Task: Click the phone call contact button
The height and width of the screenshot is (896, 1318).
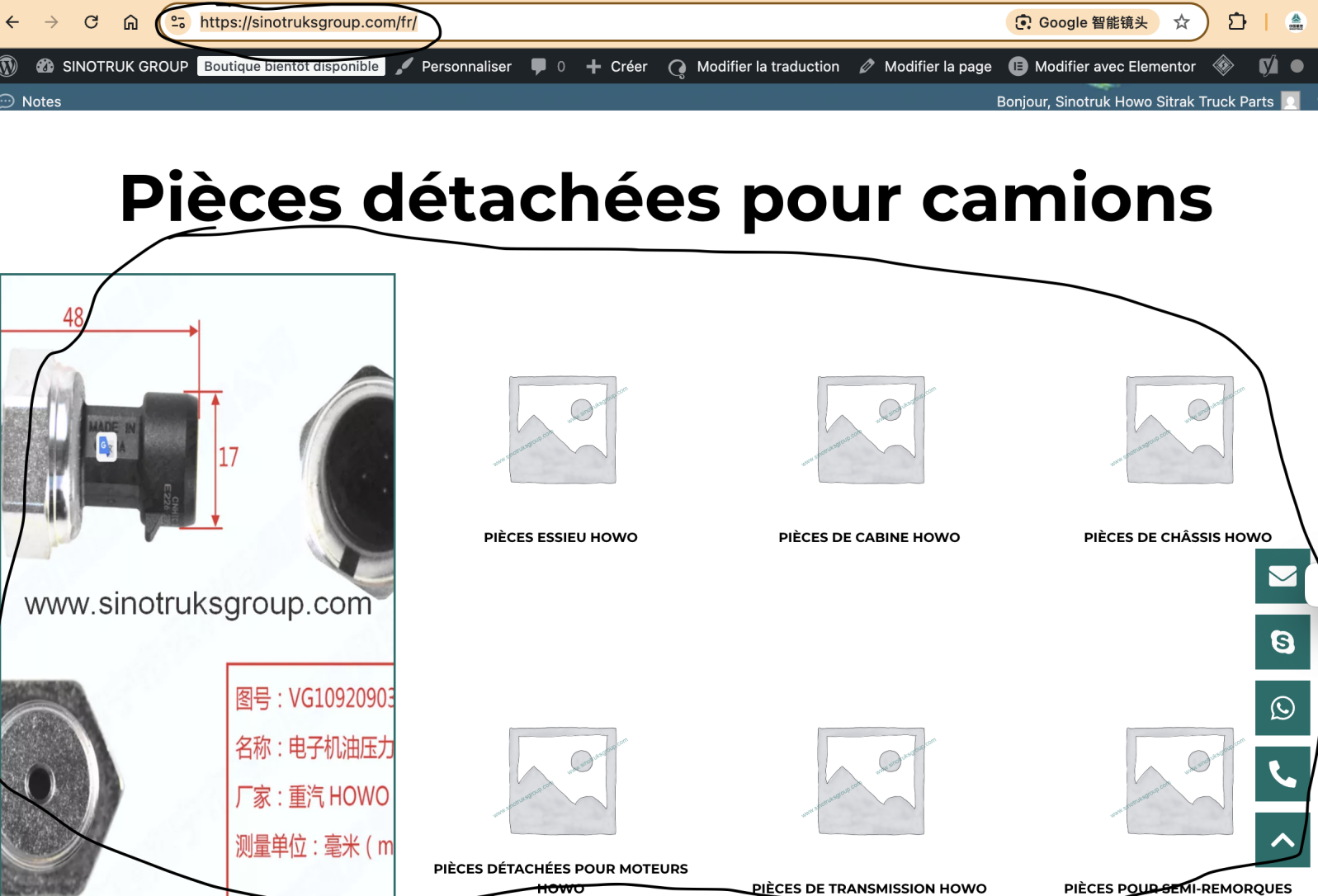Action: coord(1283,774)
